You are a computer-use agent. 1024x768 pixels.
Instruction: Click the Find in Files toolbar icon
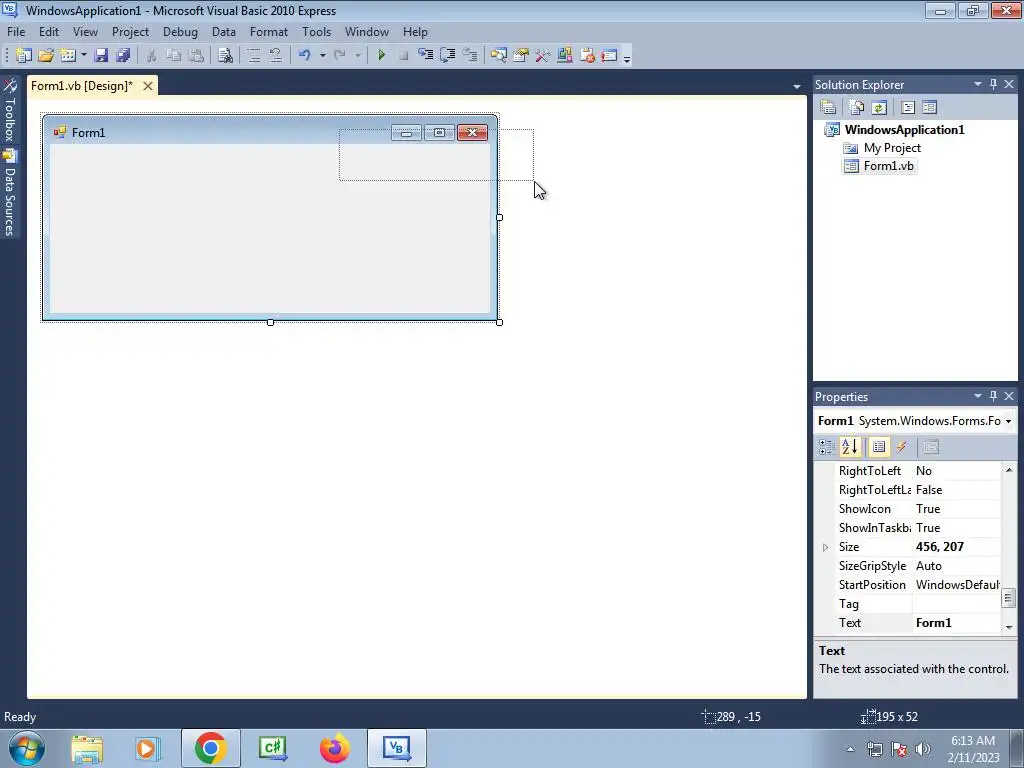tap(225, 56)
